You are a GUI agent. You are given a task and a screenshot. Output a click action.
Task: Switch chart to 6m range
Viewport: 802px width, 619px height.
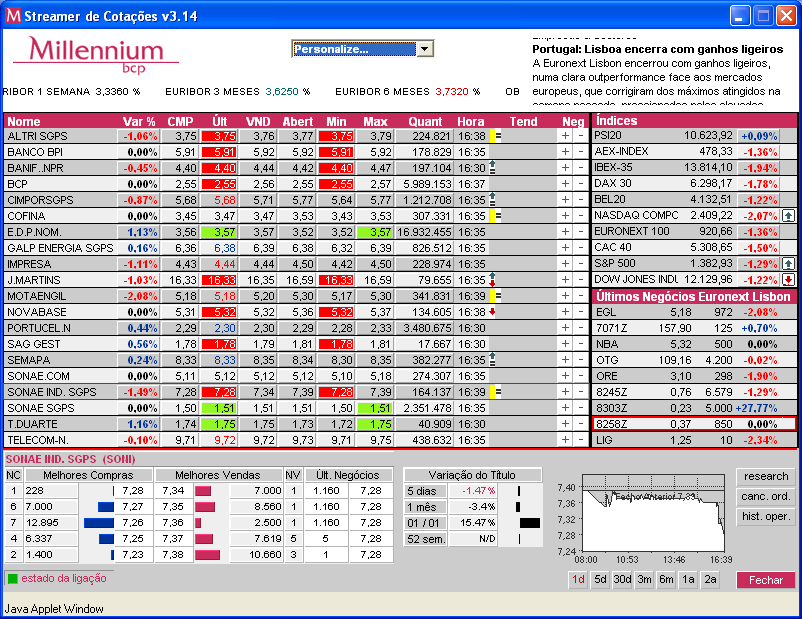point(666,580)
